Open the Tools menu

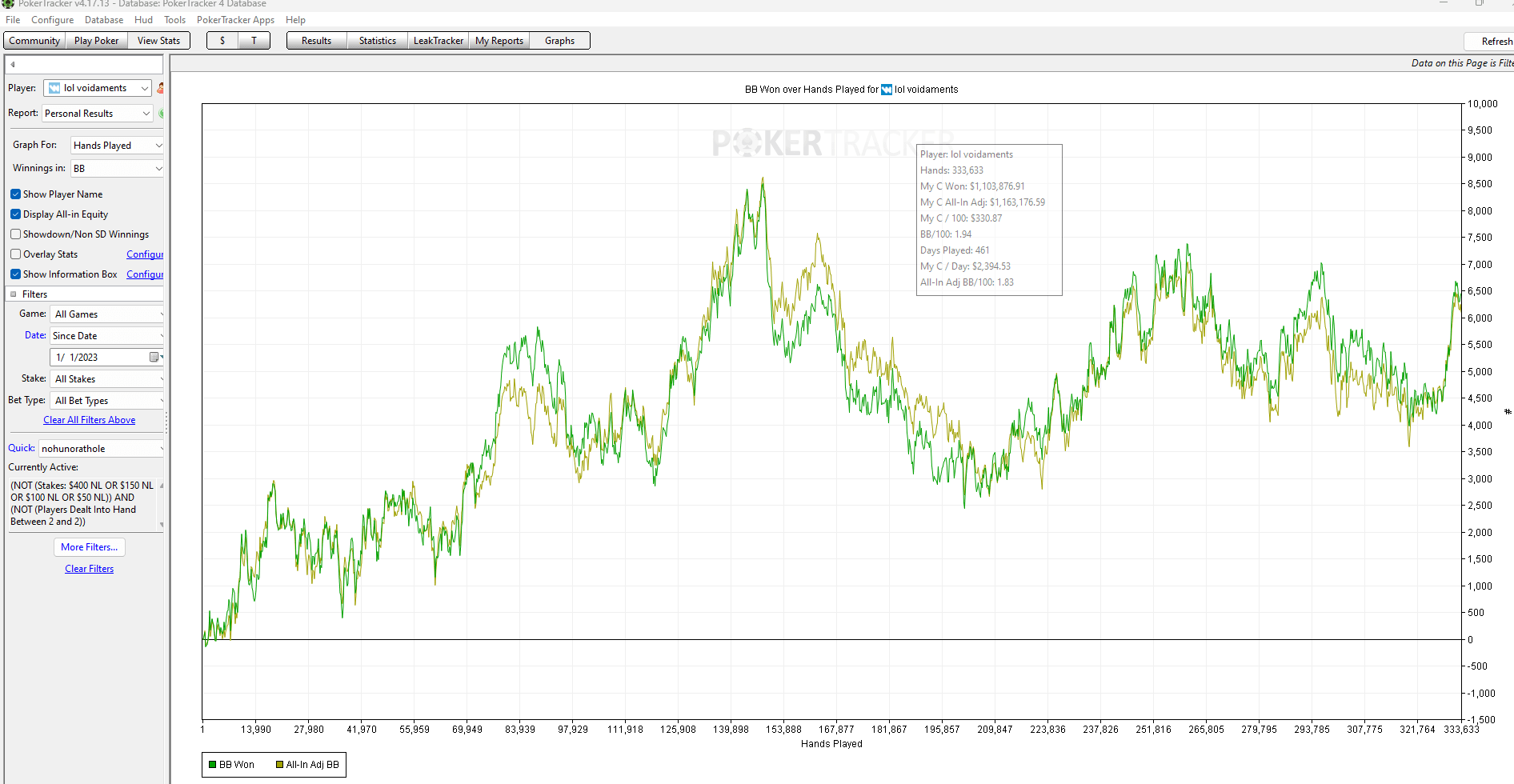point(174,20)
